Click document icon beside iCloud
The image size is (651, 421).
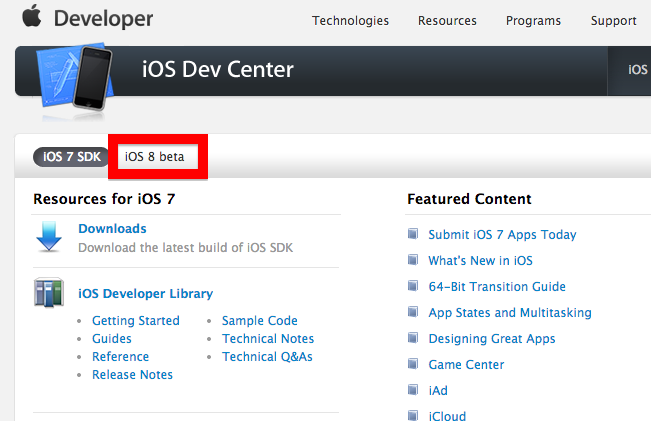(413, 415)
